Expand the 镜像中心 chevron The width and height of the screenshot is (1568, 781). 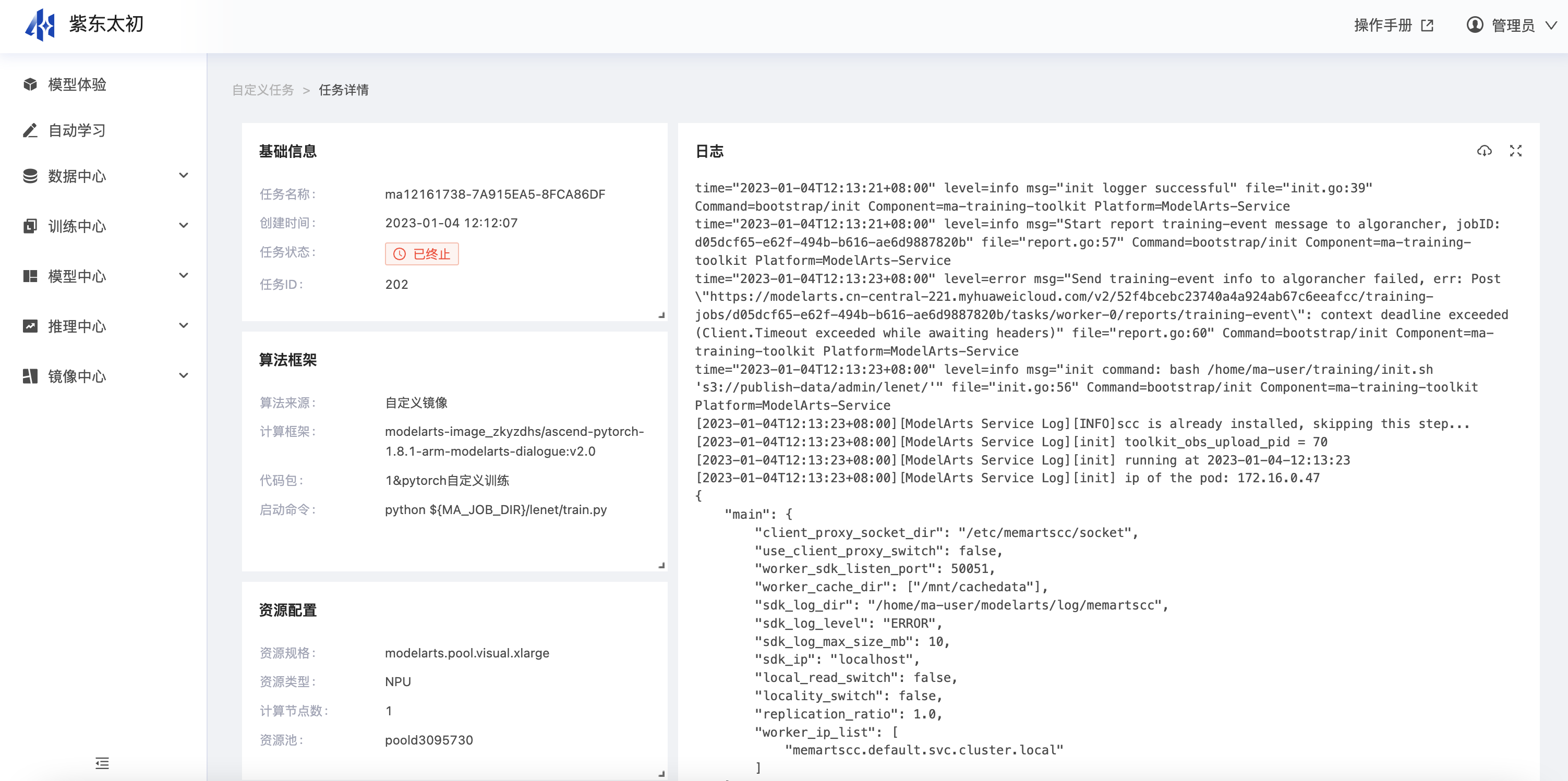tap(183, 375)
